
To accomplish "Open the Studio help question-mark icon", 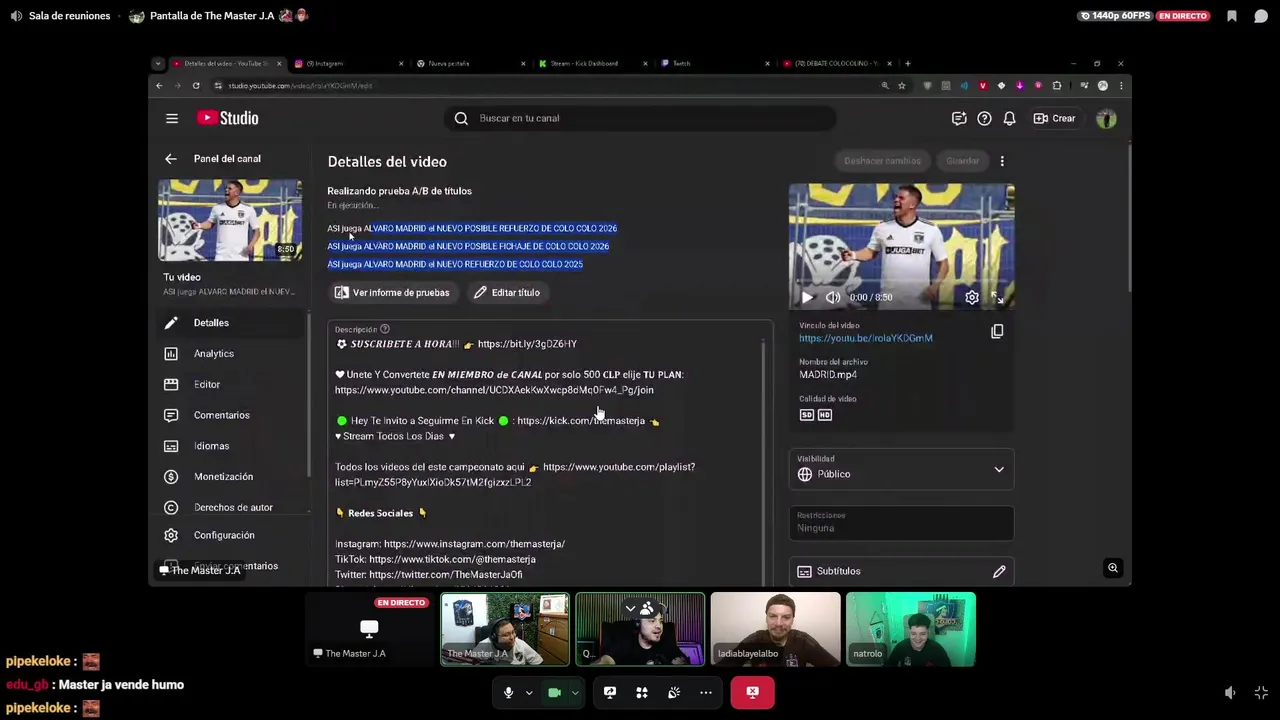I will pos(984,118).
